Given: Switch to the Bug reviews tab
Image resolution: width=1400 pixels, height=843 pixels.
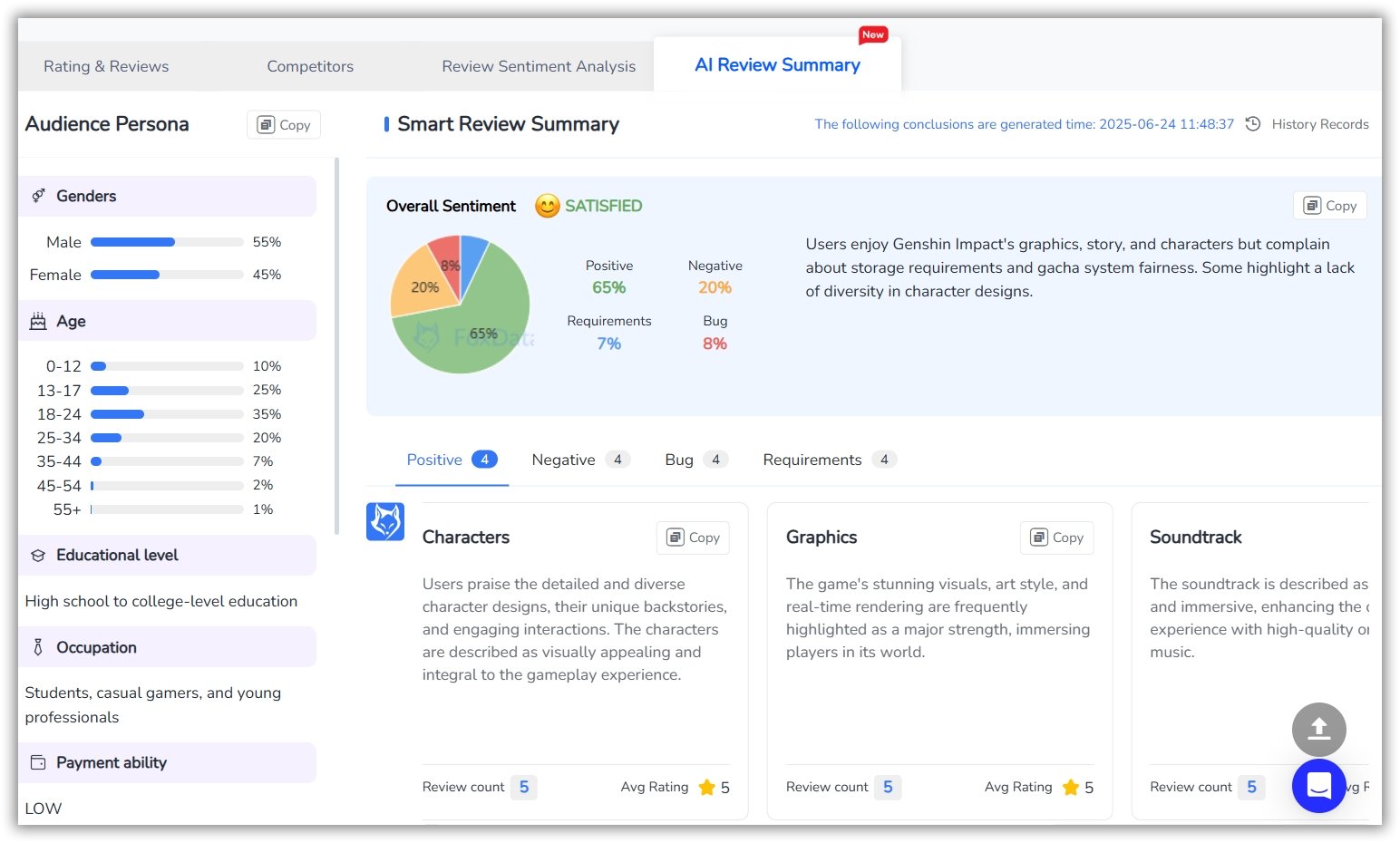Looking at the screenshot, I should tap(696, 460).
